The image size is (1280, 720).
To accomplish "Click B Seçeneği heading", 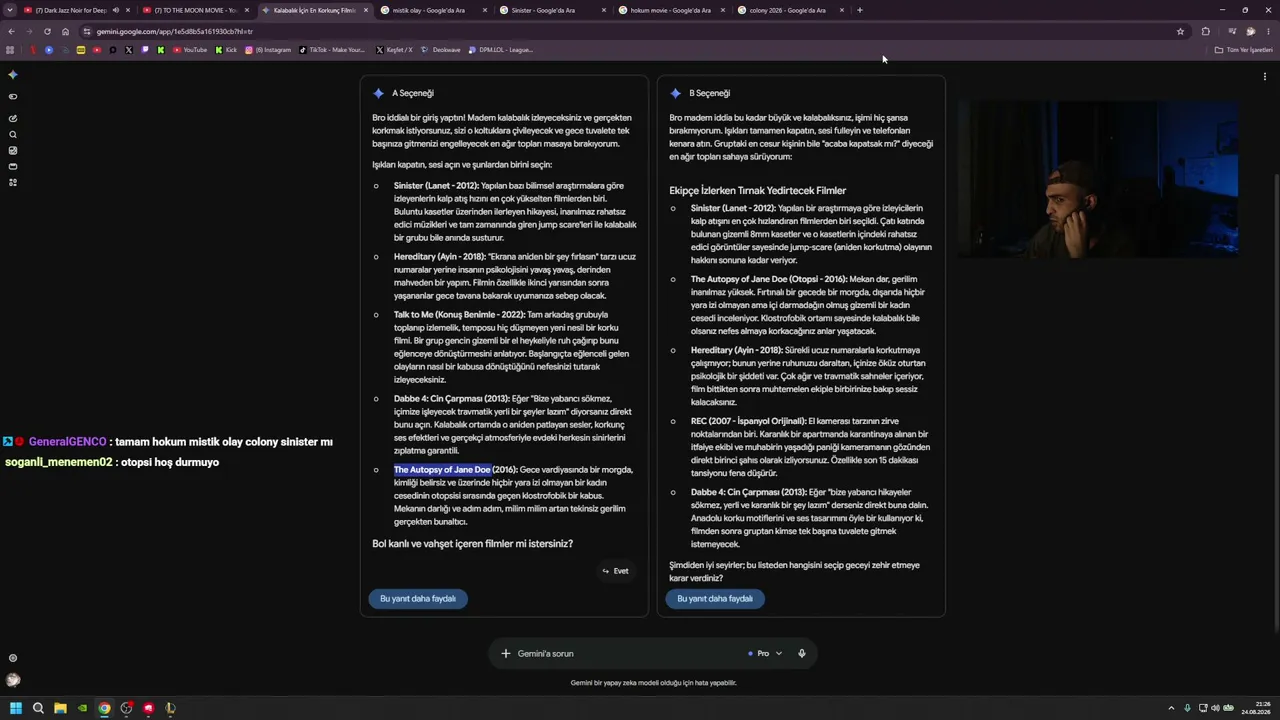I will (710, 93).
